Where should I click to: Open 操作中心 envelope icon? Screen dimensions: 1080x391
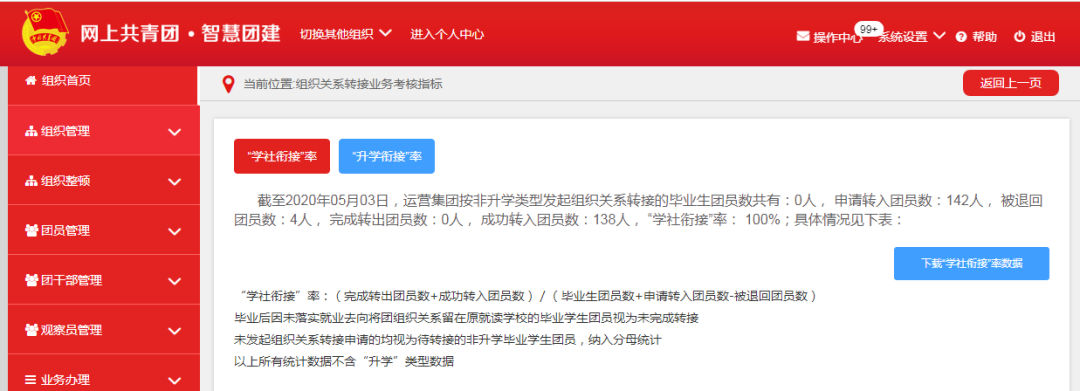[802, 36]
